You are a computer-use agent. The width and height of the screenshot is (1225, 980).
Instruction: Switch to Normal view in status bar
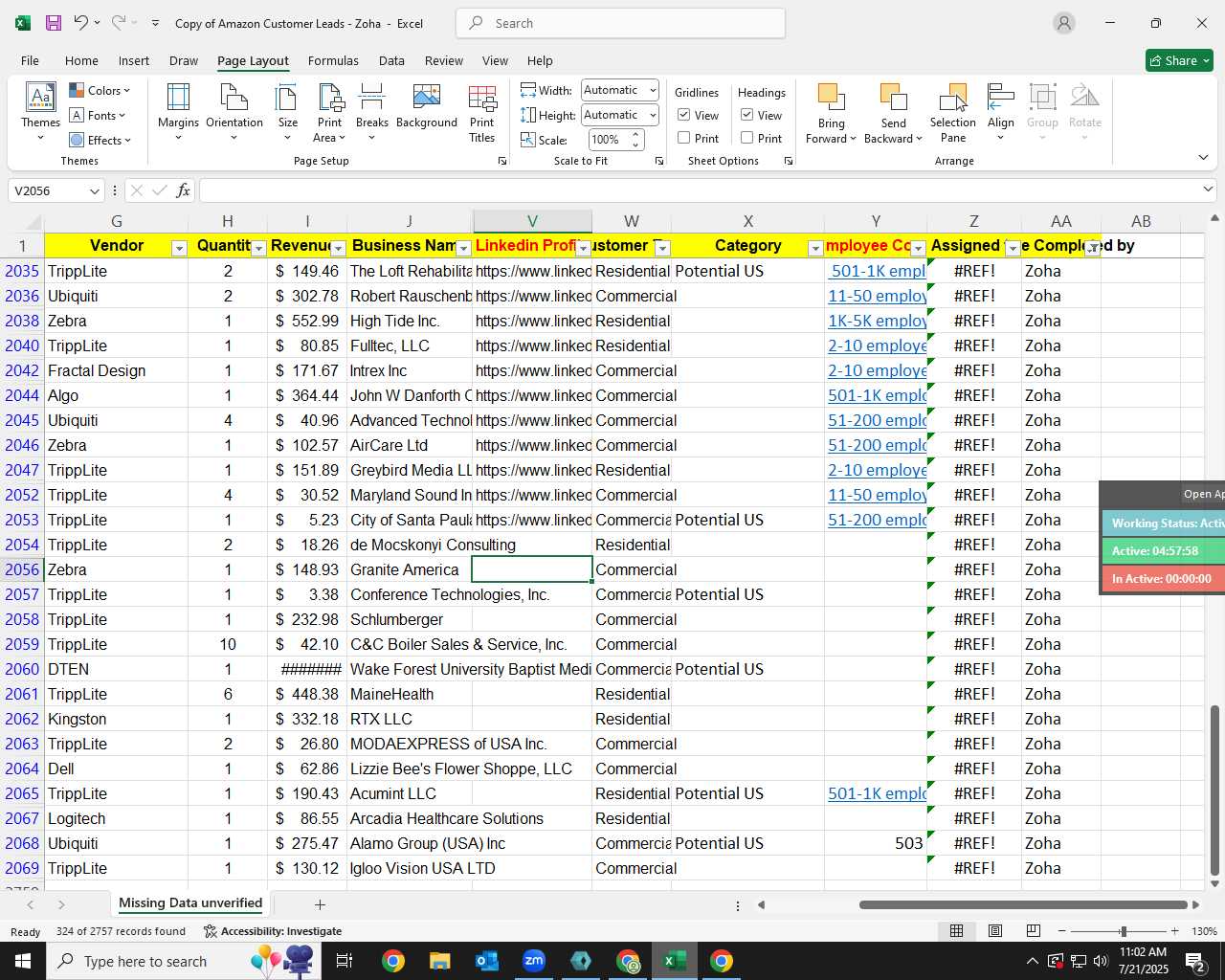click(956, 931)
